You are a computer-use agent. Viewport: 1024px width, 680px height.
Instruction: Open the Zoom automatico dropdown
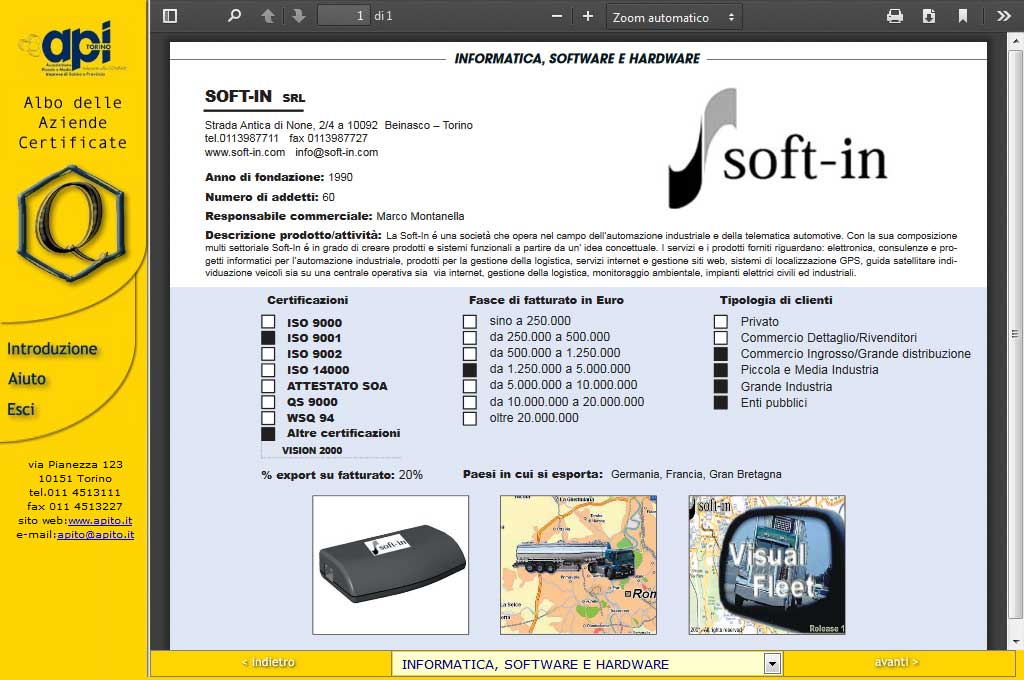(x=674, y=18)
